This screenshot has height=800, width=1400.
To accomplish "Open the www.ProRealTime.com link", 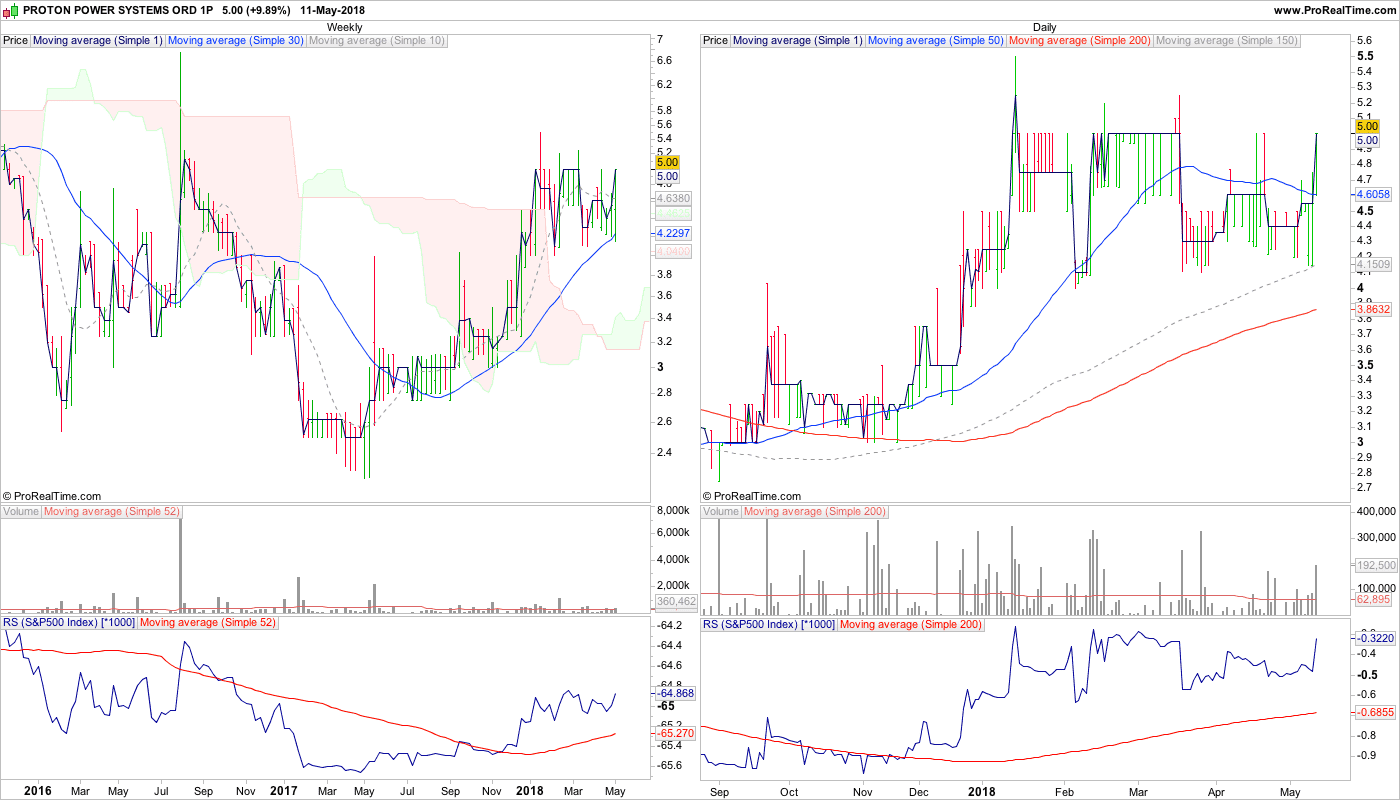I will click(1334, 10).
